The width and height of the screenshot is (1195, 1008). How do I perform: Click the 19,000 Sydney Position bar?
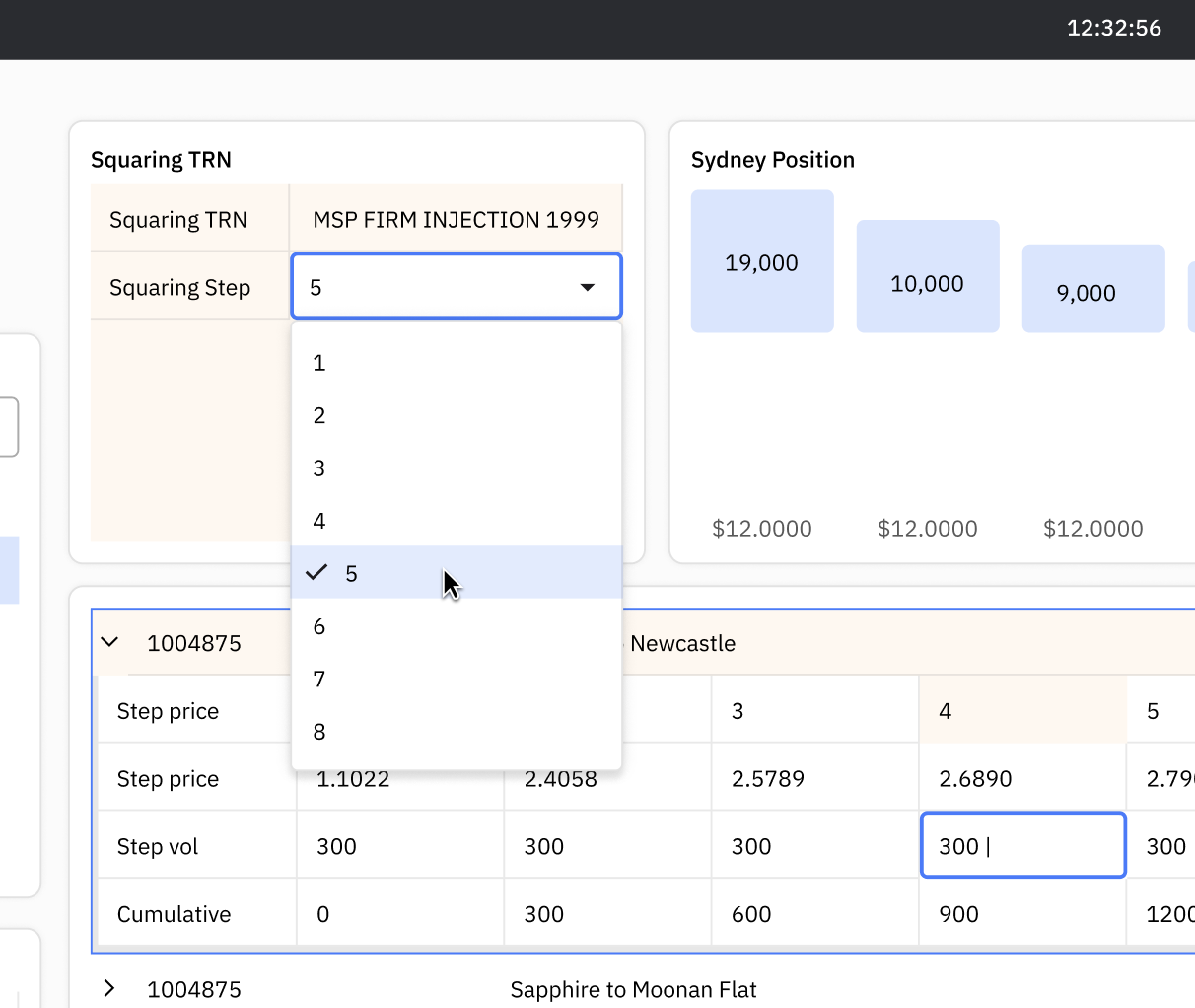coord(762,261)
